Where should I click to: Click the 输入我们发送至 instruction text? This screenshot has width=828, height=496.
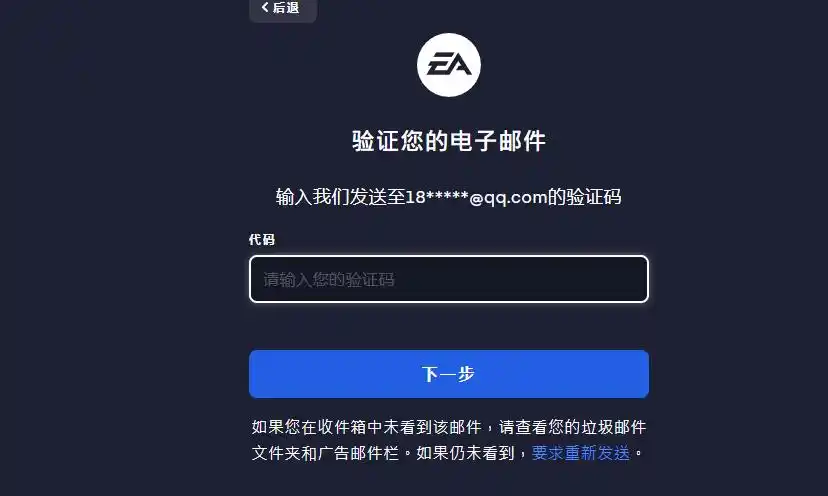pyautogui.click(x=340, y=197)
